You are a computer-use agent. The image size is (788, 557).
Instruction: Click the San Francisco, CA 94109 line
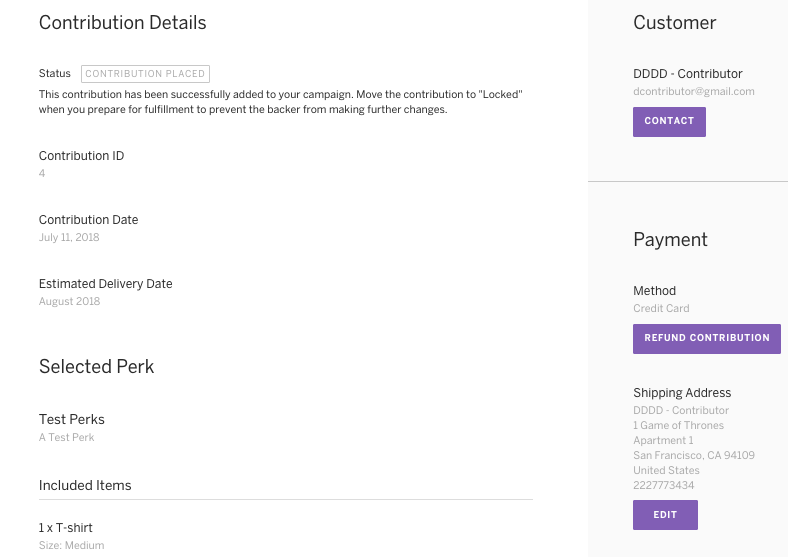coord(694,455)
